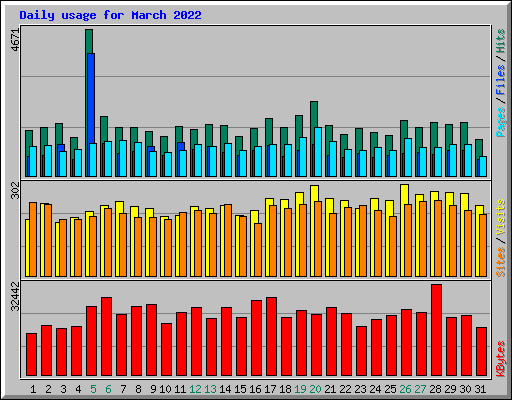Click the red KBytes bar for day 17
The width and height of the screenshot is (512, 400).
(x=271, y=337)
